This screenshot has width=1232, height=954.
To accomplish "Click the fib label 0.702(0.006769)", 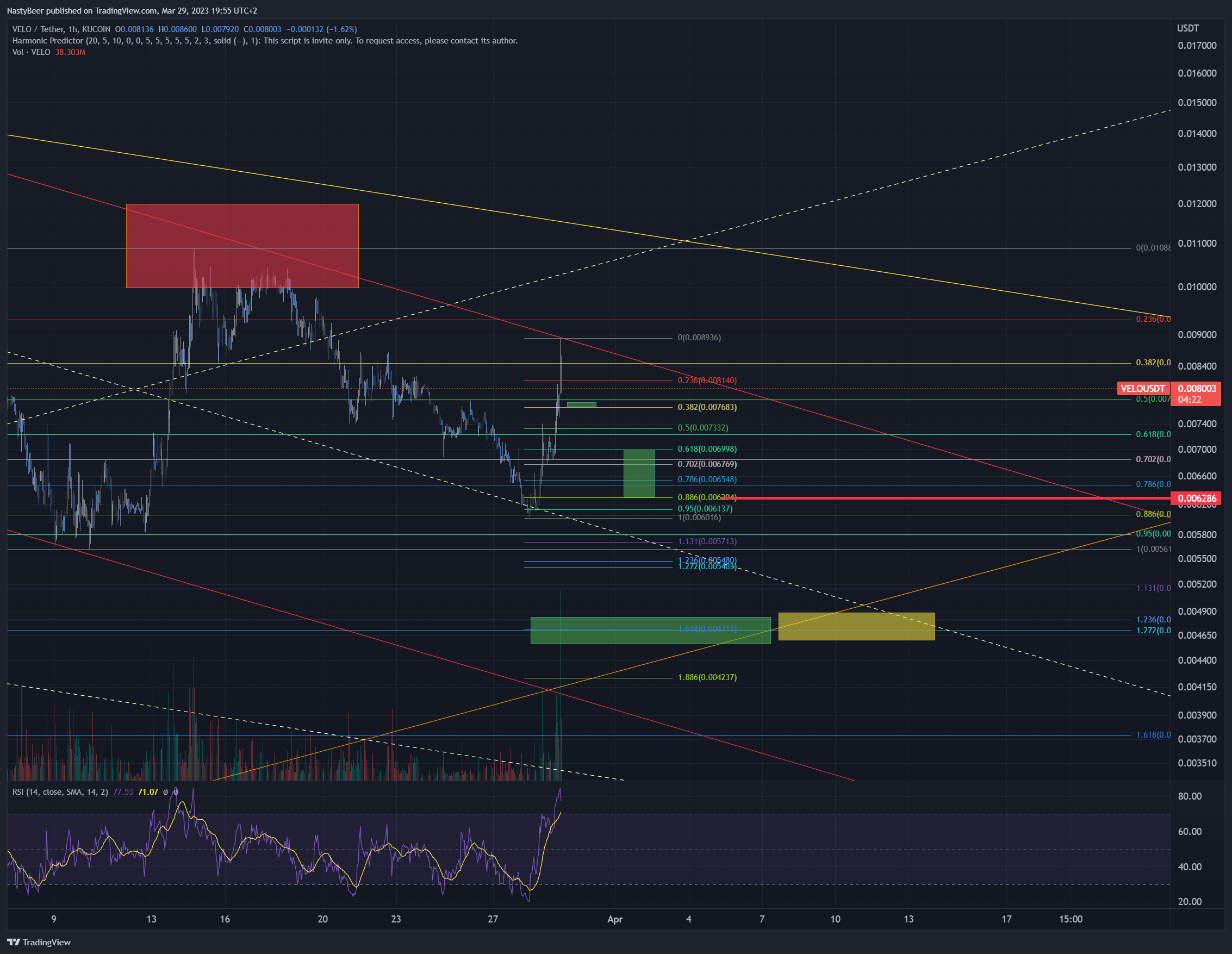I will 707,464.
